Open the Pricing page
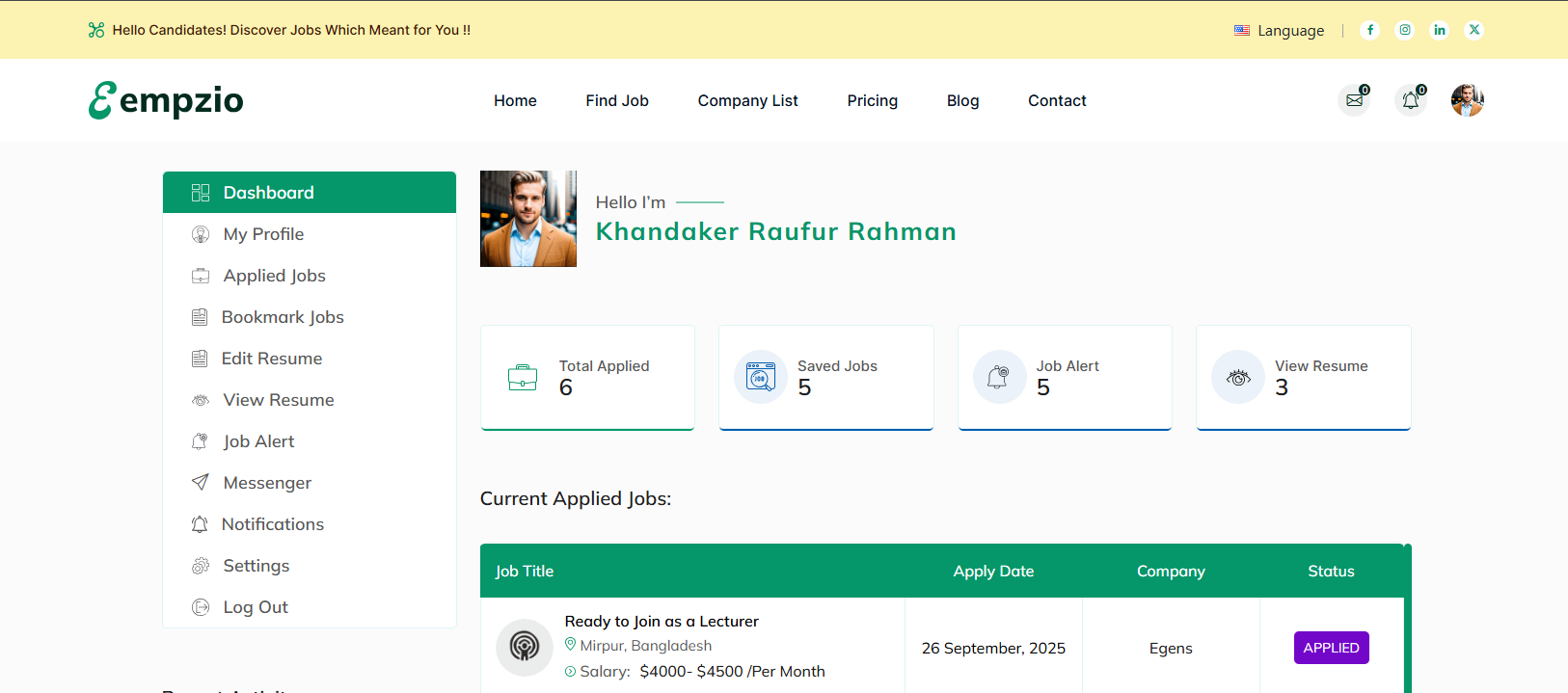Viewport: 1568px width, 693px height. tap(872, 100)
